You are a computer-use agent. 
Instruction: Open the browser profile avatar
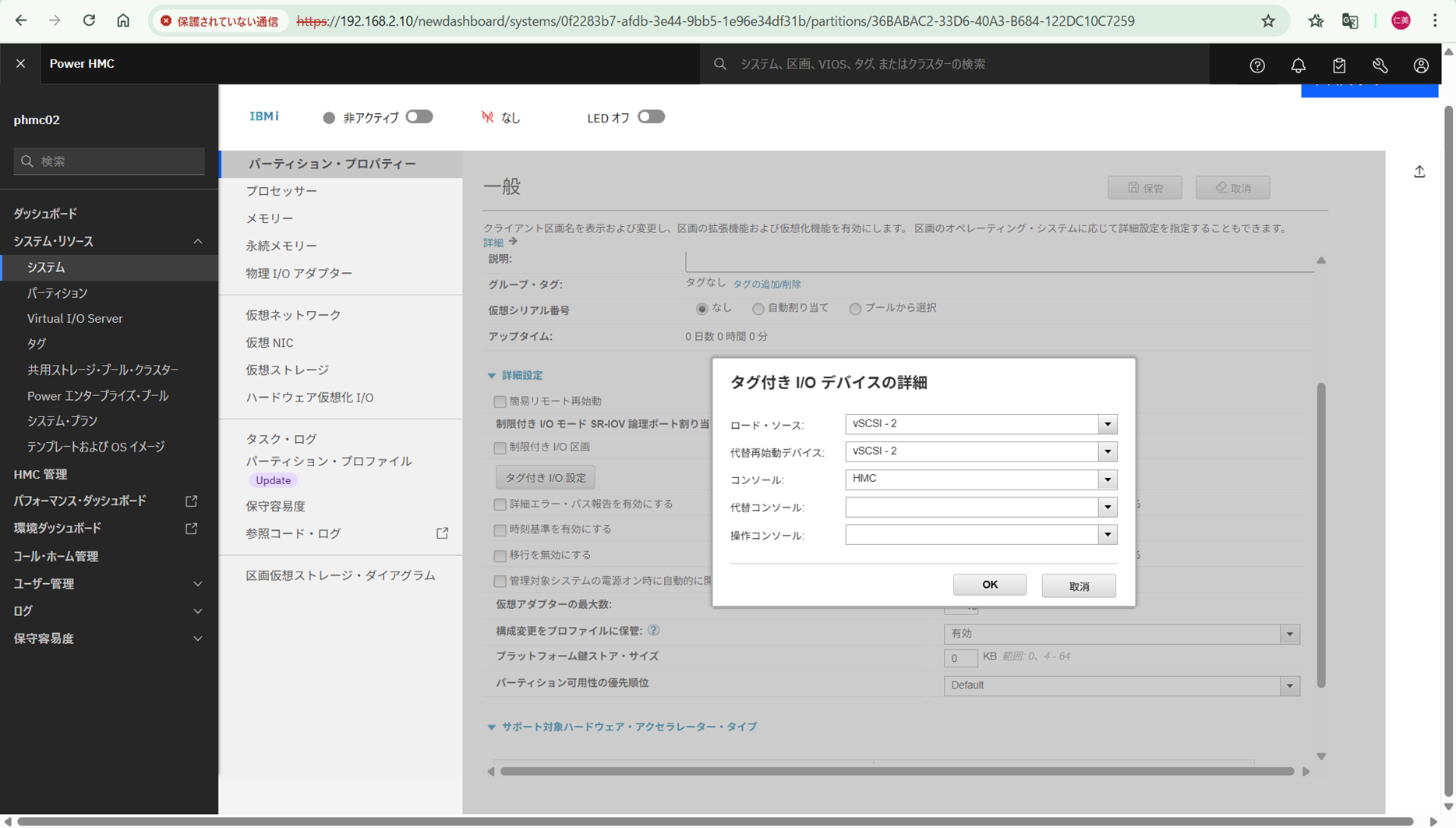coord(1401,21)
